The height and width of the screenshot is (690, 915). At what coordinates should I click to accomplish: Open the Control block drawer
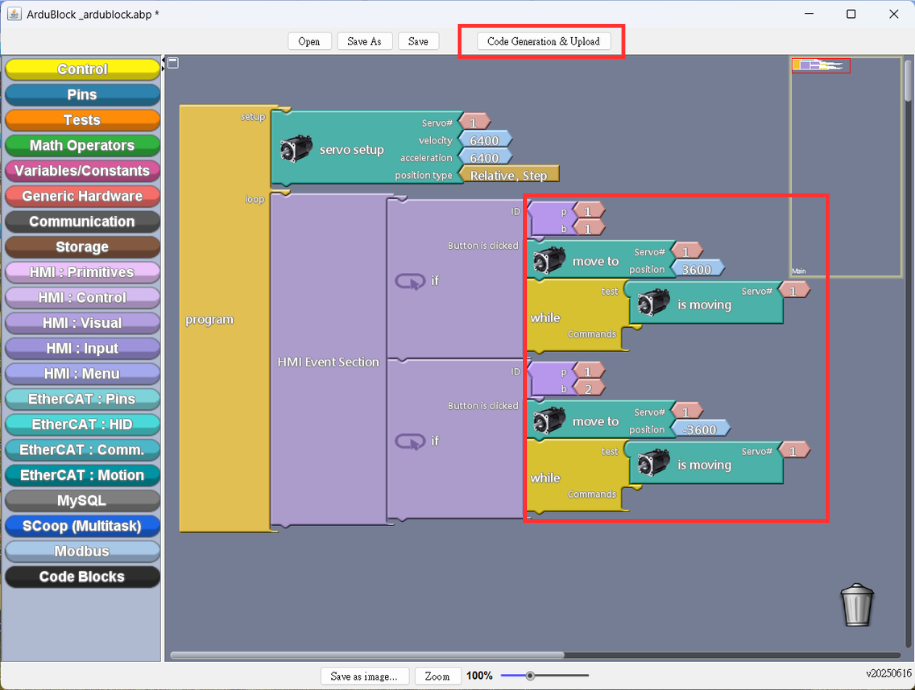coord(82,69)
